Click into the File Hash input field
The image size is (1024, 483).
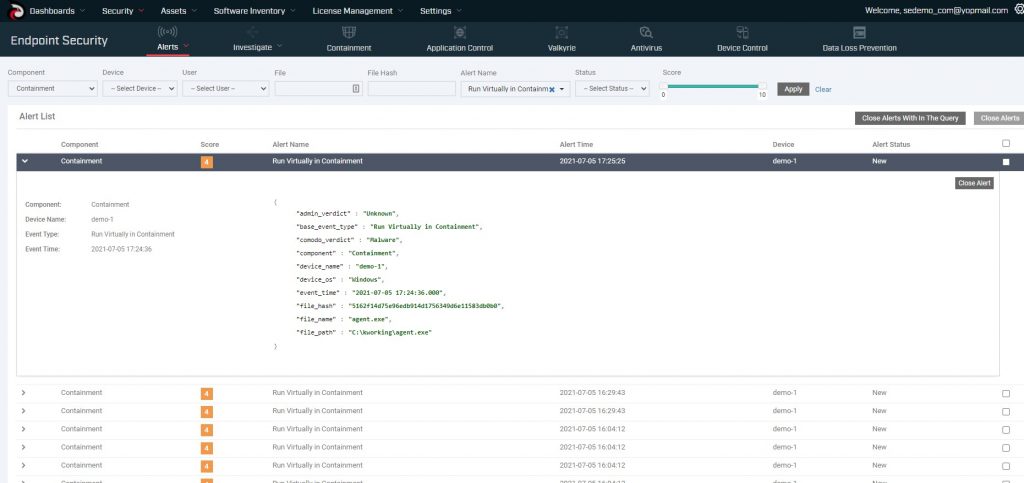(411, 89)
